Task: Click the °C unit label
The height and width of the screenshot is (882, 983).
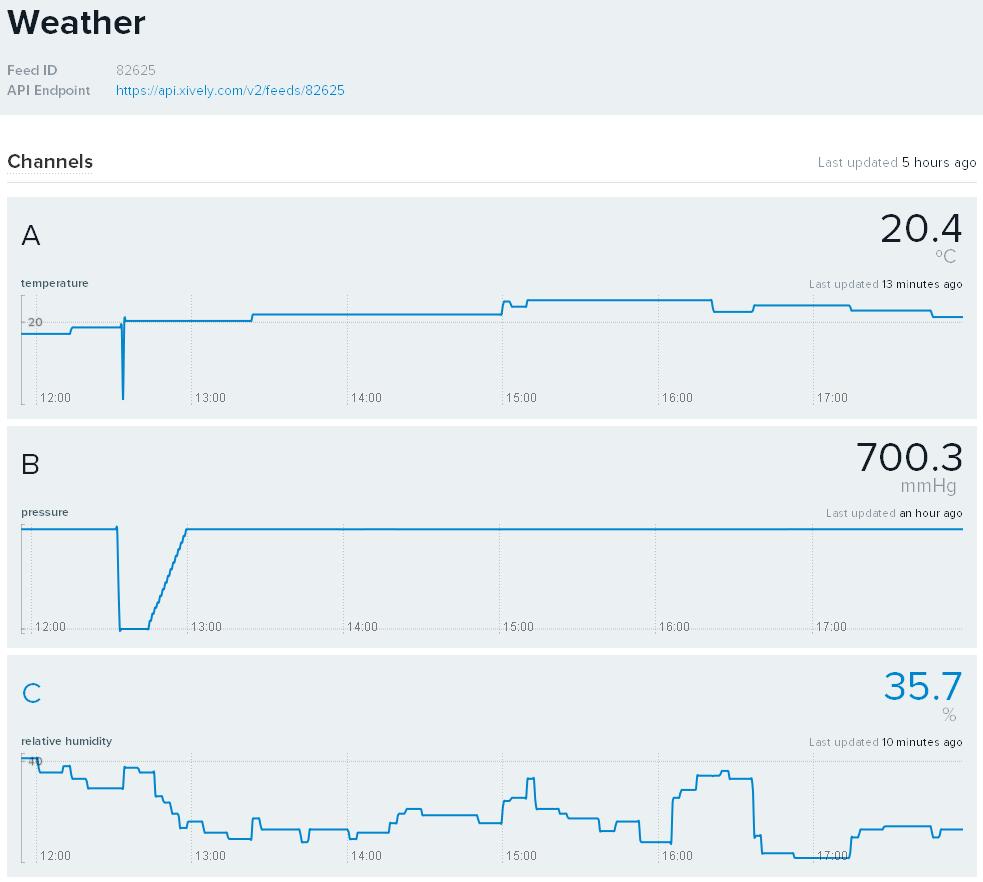Action: coord(946,257)
